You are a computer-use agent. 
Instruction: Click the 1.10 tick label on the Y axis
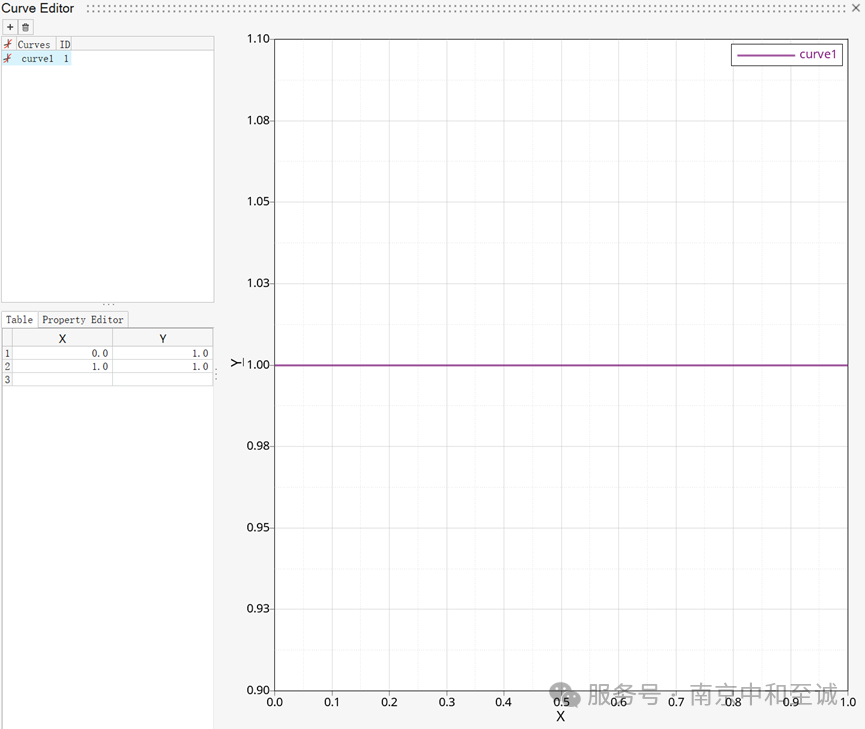(258, 39)
